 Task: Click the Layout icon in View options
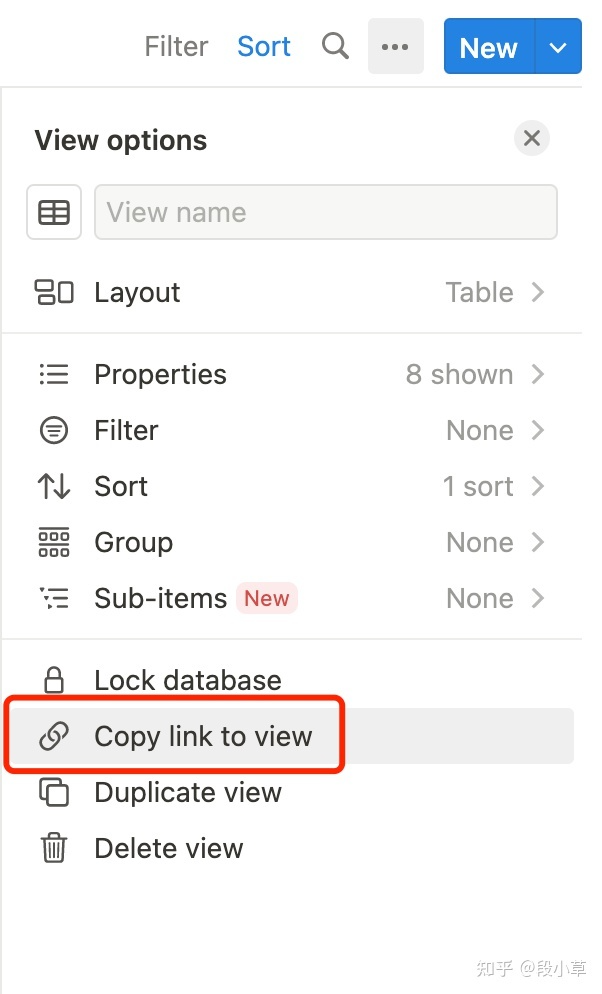click(54, 292)
